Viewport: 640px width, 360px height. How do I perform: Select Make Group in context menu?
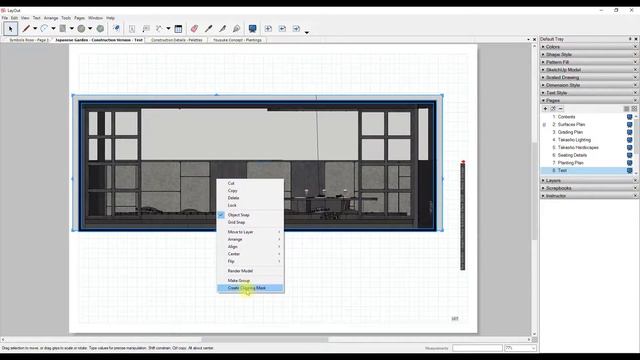(250, 281)
